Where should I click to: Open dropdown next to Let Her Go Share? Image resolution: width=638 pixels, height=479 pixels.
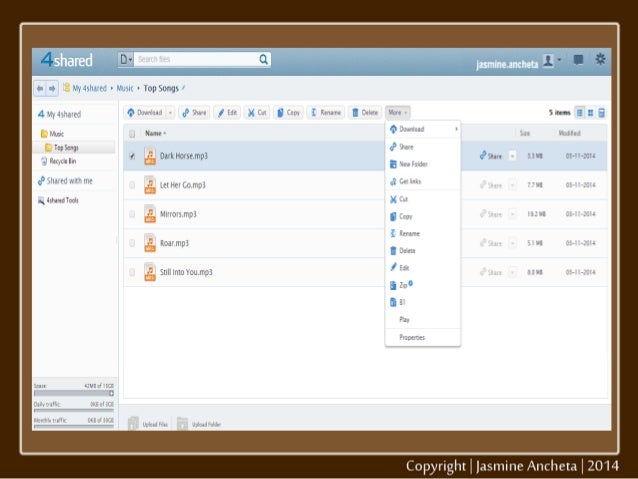click(513, 185)
